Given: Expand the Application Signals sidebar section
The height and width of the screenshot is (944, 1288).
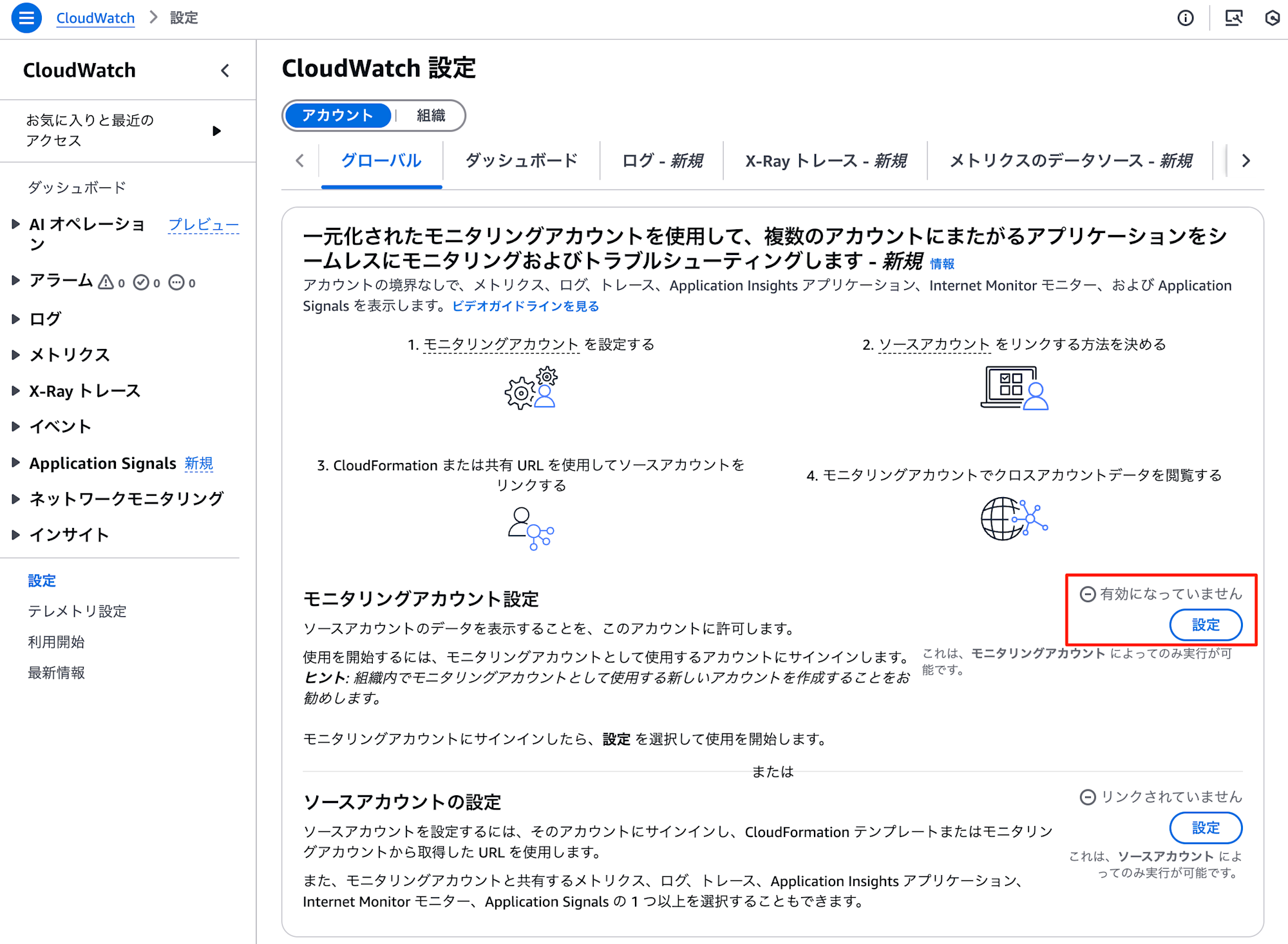Looking at the screenshot, I should [x=16, y=462].
